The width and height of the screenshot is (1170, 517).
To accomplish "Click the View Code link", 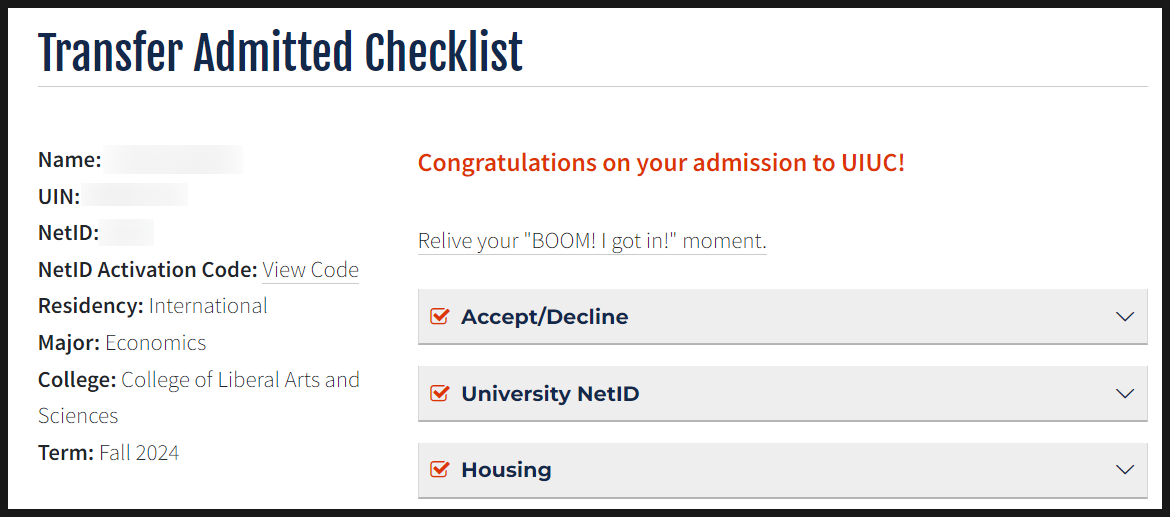I will click(x=310, y=270).
